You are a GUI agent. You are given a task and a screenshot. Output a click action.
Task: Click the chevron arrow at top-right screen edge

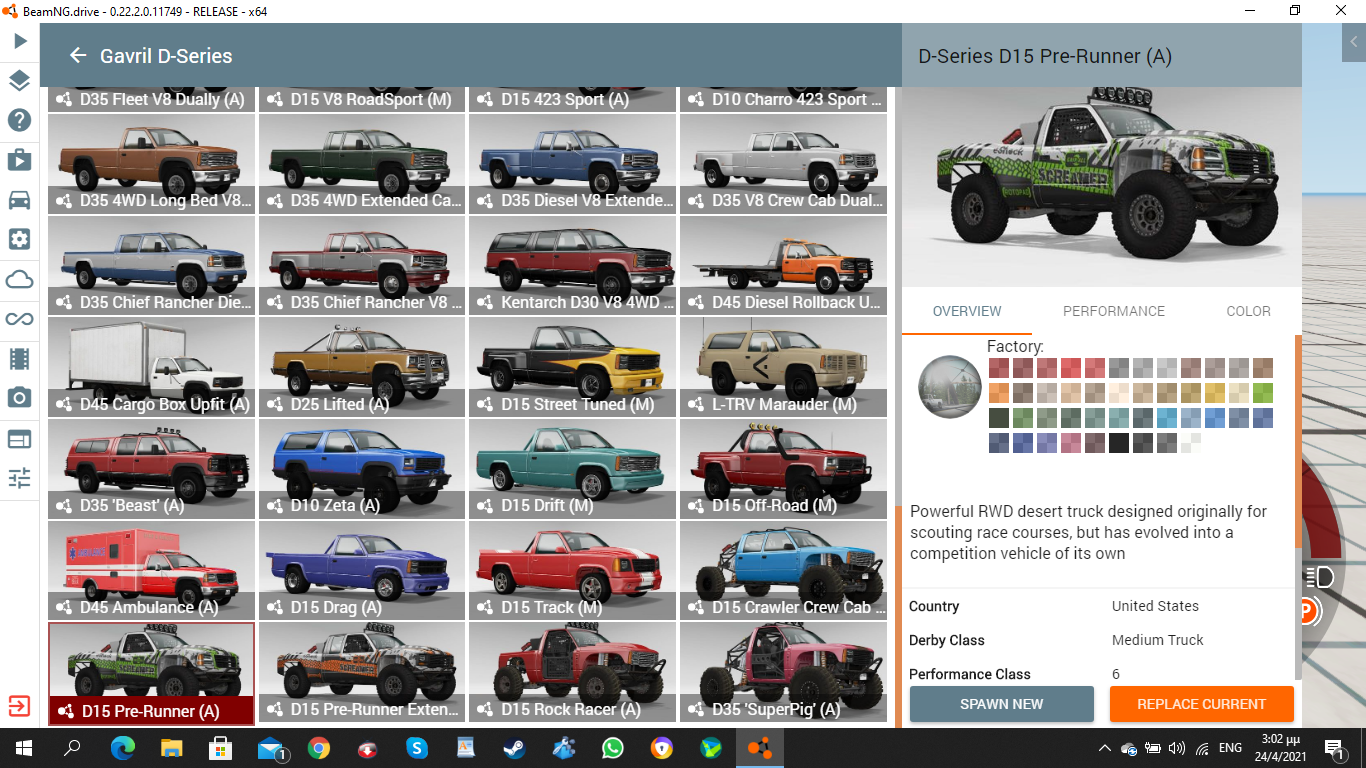coord(1354,42)
